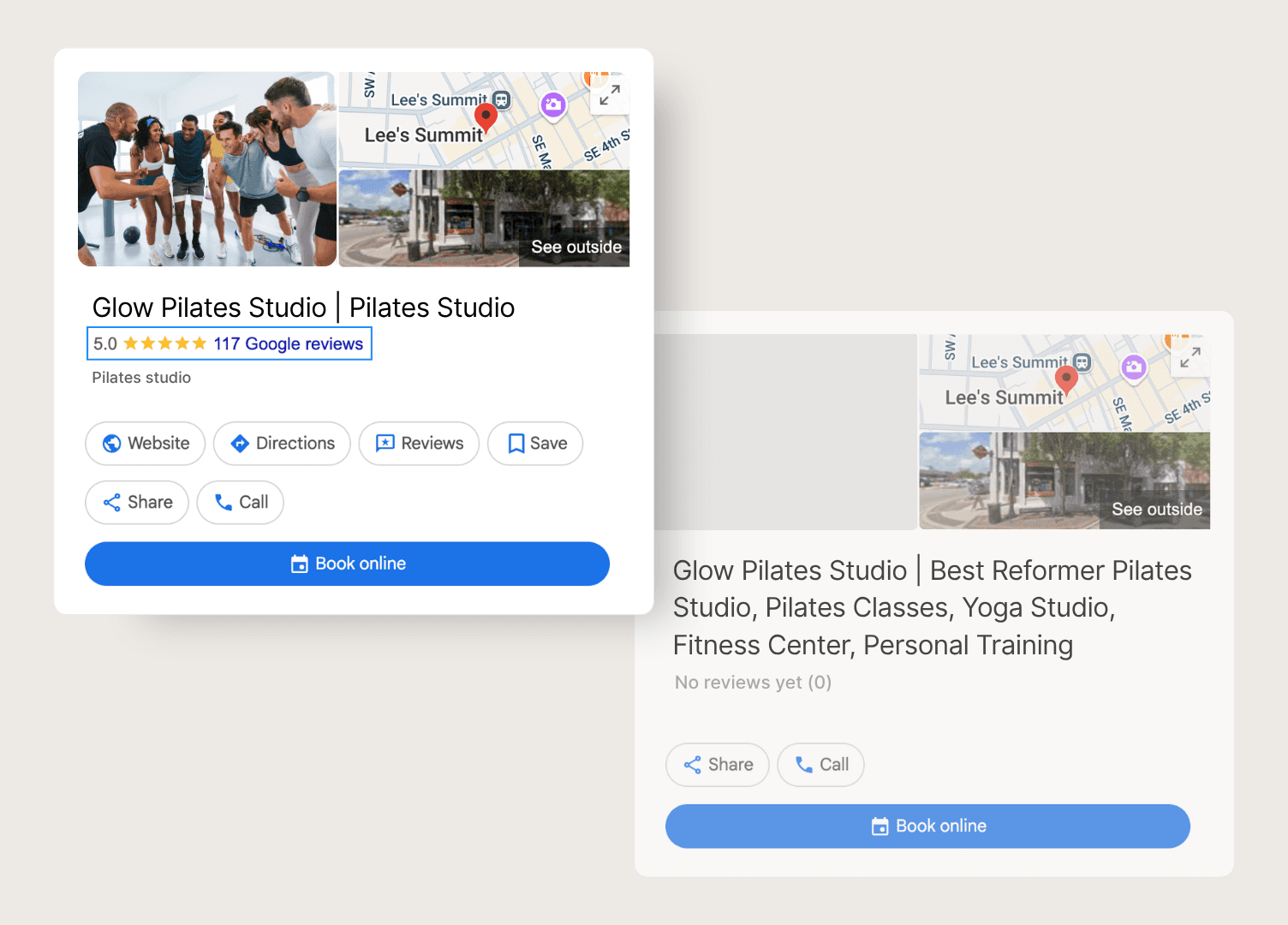Click purple camera marker on back card map
1288x925 pixels.
(1134, 367)
